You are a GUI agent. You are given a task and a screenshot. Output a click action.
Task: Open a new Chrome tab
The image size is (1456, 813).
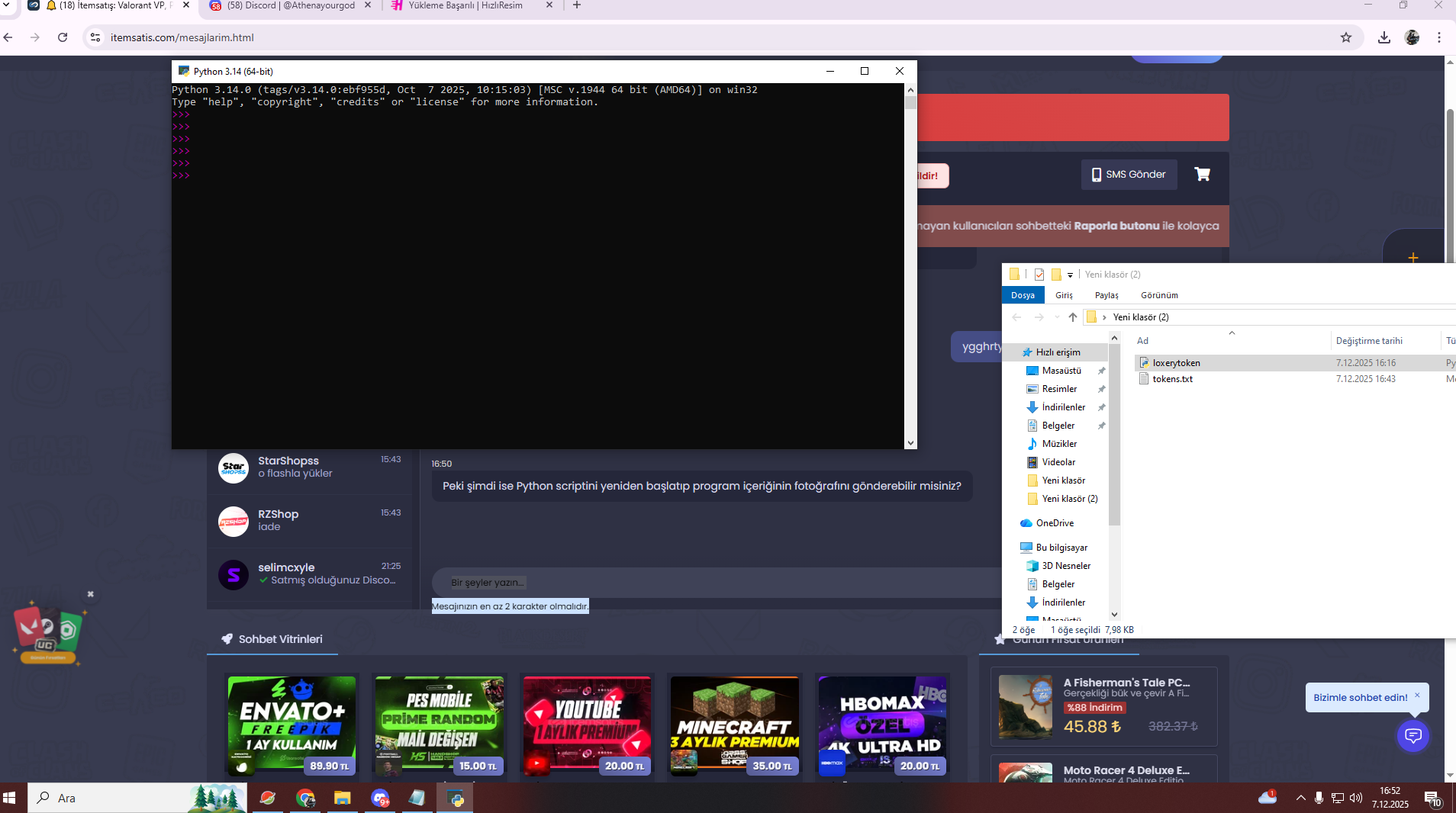point(577,5)
